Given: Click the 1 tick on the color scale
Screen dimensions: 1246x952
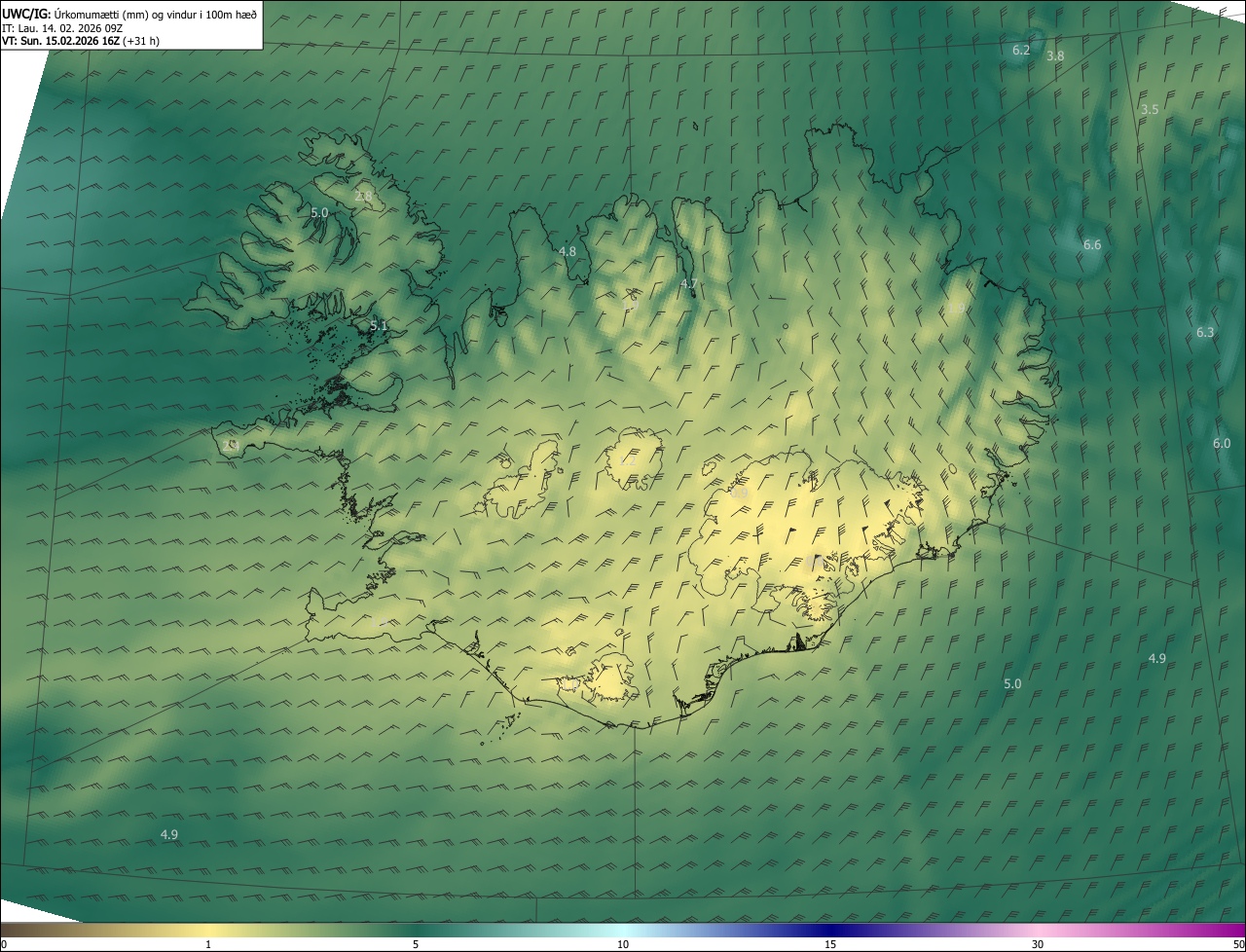Looking at the screenshot, I should click(x=208, y=945).
